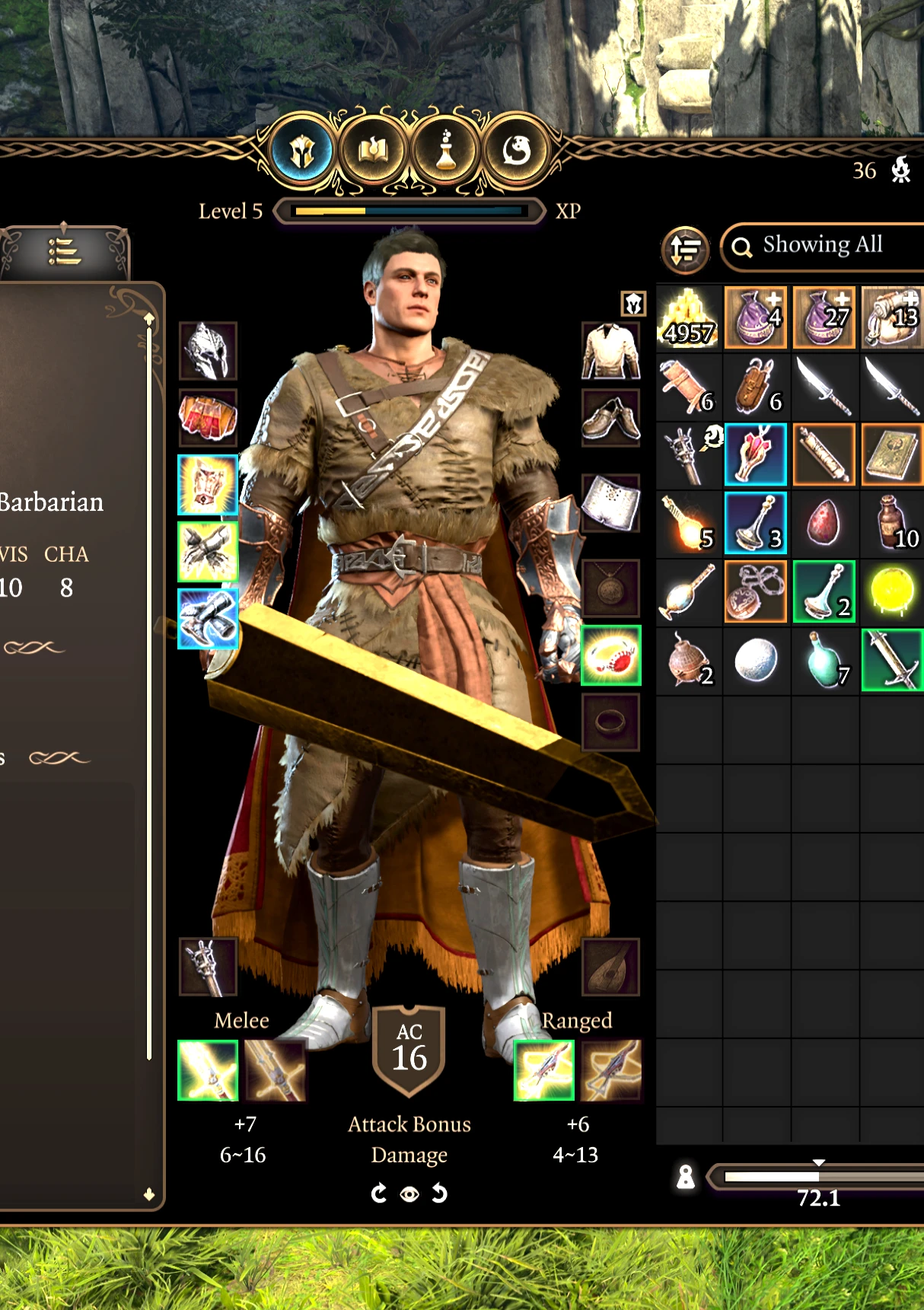The height and width of the screenshot is (1310, 924).
Task: Open the inventory sort options
Action: tap(685, 249)
